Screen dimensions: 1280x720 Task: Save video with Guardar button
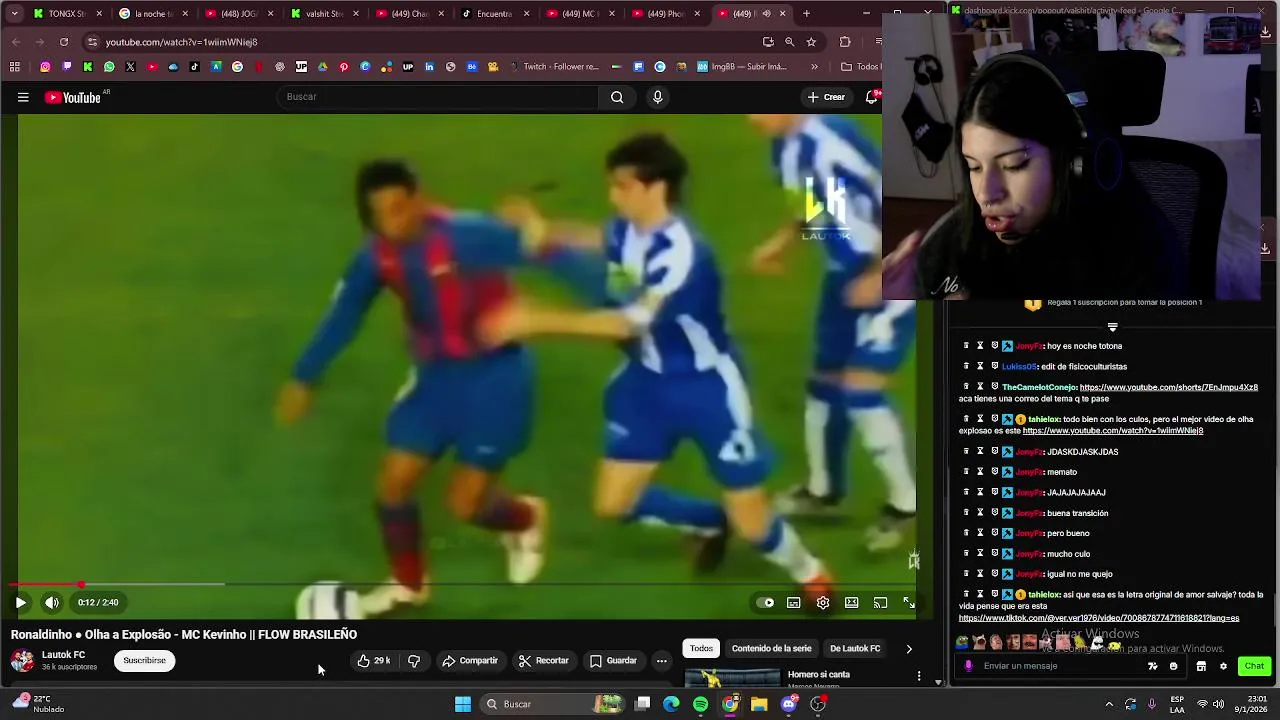(x=613, y=660)
